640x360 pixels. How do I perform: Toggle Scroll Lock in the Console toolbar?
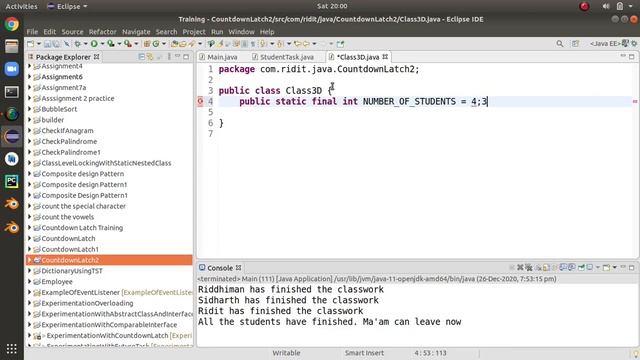[x=546, y=268]
